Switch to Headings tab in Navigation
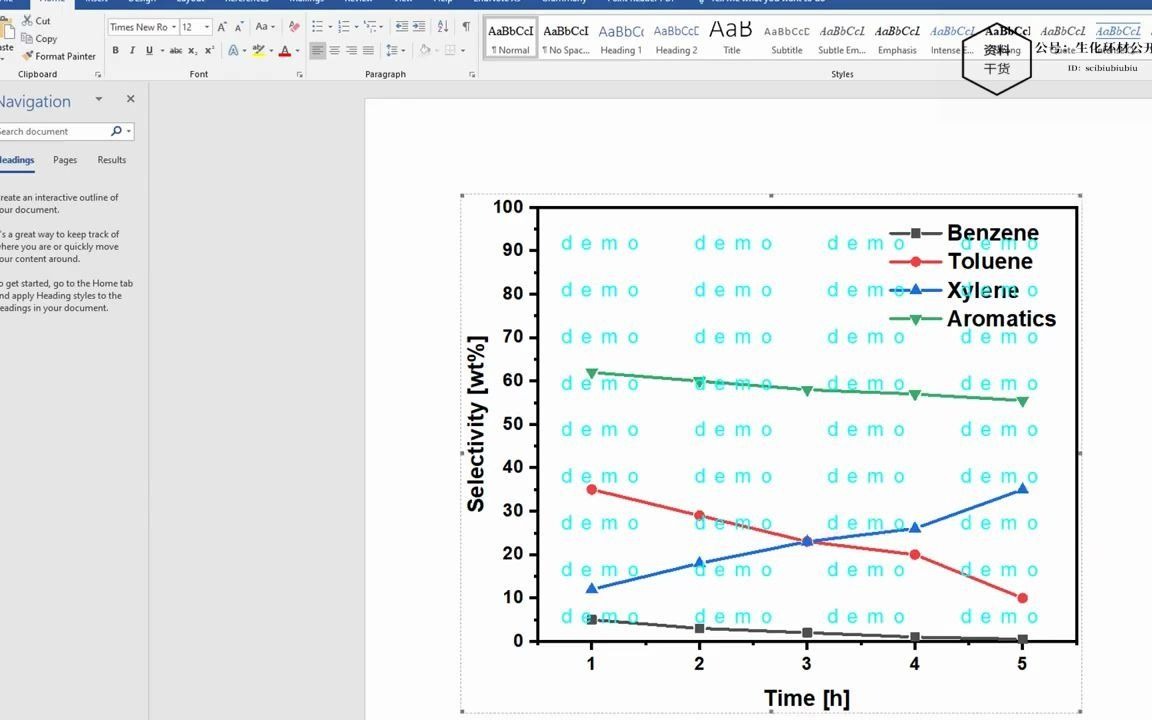The image size is (1152, 720). [x=16, y=160]
